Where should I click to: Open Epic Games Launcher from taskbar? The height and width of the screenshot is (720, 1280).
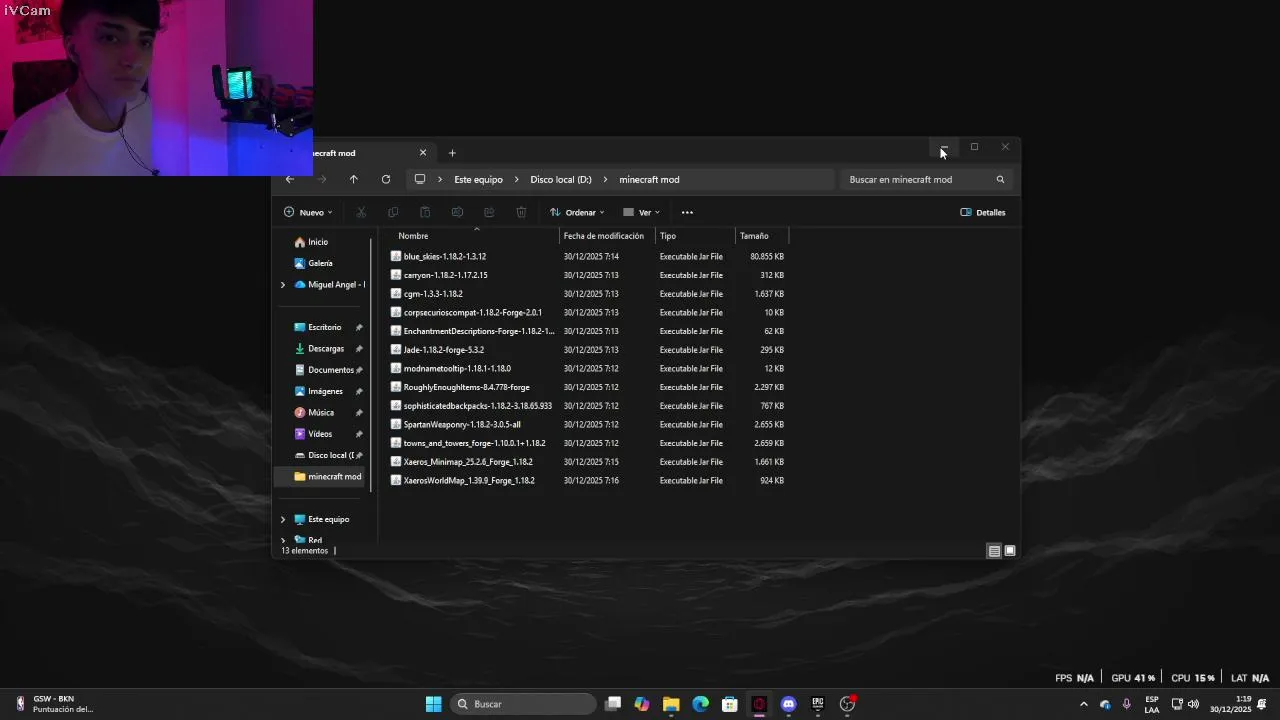818,704
